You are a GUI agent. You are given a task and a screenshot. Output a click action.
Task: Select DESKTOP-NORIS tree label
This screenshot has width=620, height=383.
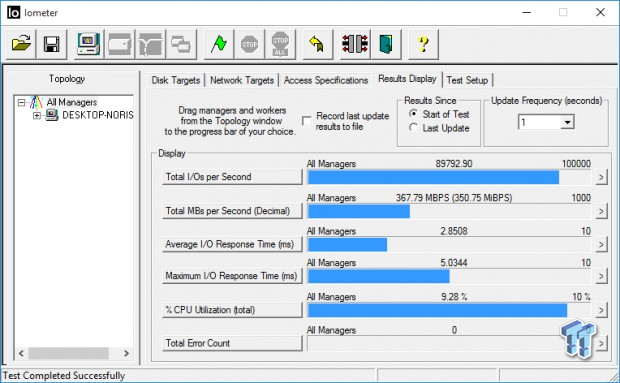tap(97, 115)
